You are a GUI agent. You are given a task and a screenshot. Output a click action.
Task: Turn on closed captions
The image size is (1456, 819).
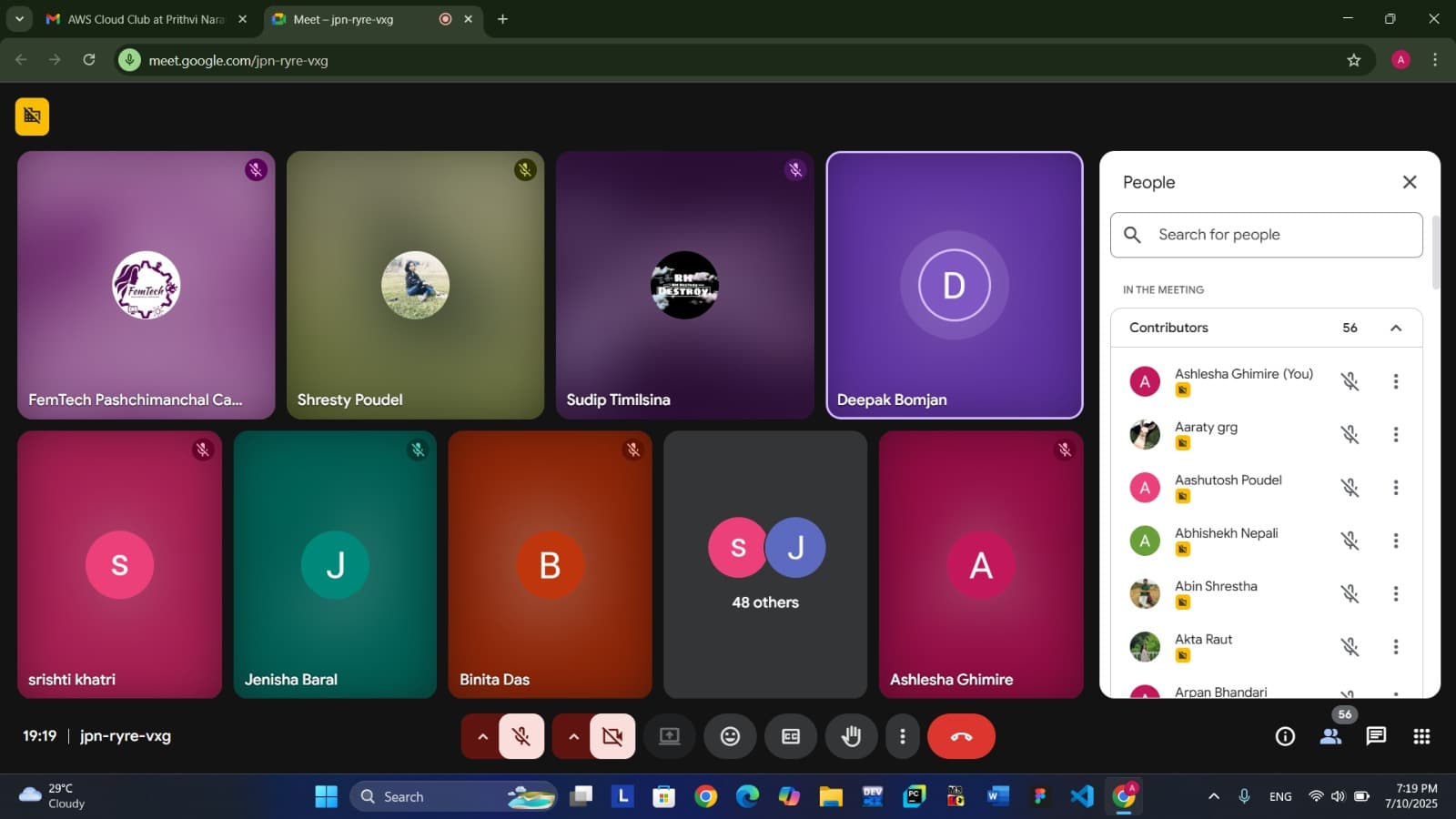(x=791, y=736)
